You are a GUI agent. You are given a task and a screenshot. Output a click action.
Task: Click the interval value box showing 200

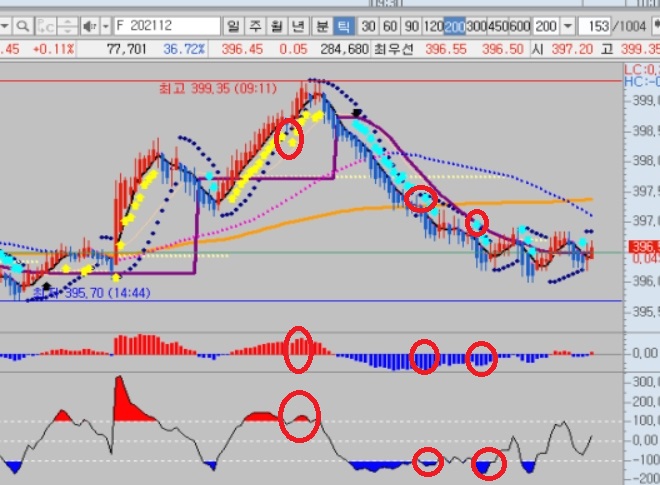[546, 27]
